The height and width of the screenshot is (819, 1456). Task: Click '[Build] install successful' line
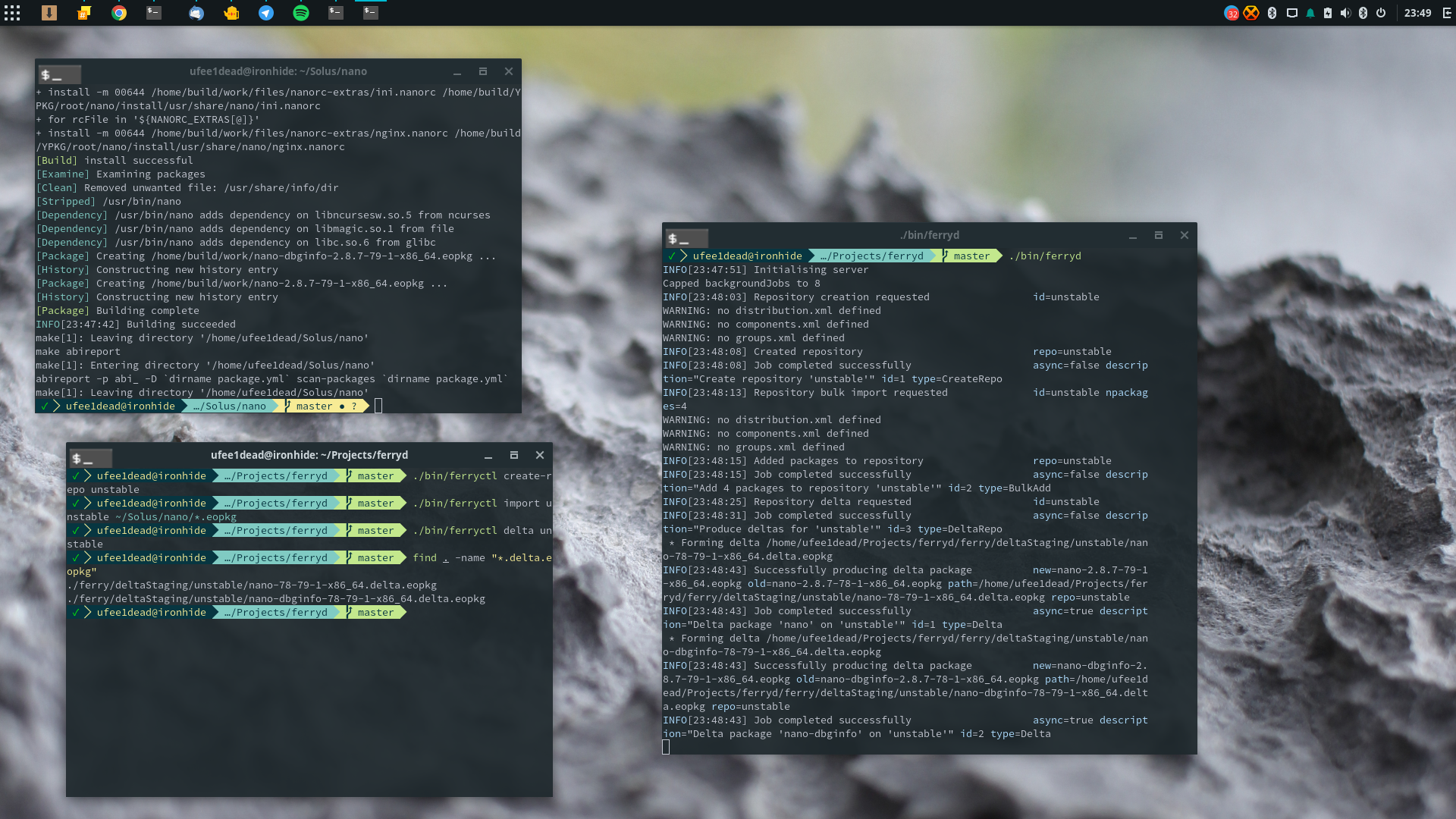click(x=115, y=160)
